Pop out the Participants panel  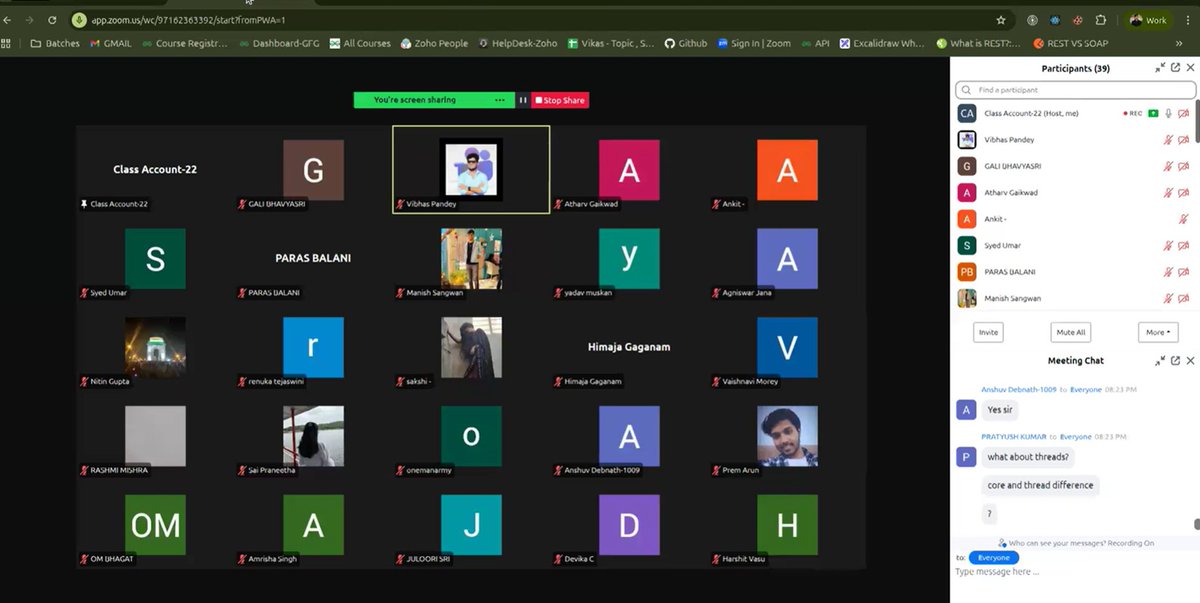tap(1175, 68)
